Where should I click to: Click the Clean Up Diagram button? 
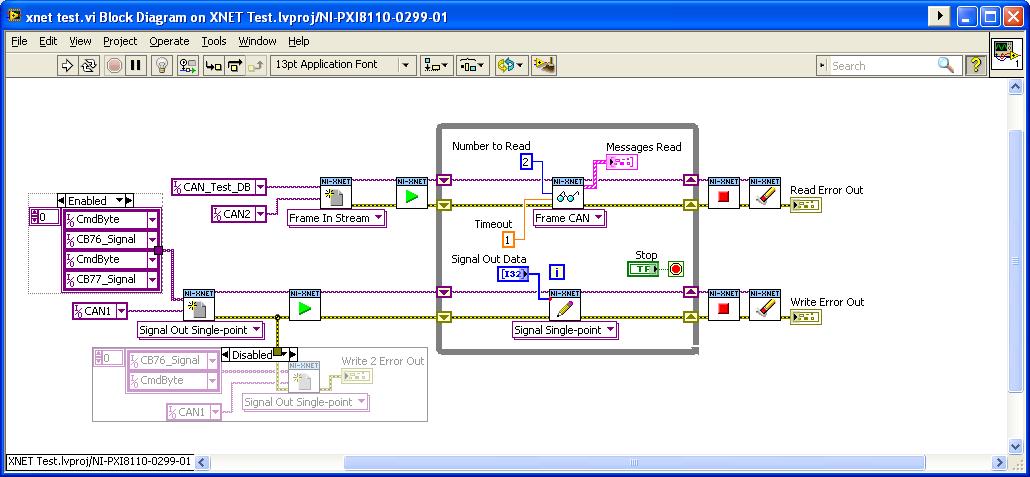click(543, 65)
